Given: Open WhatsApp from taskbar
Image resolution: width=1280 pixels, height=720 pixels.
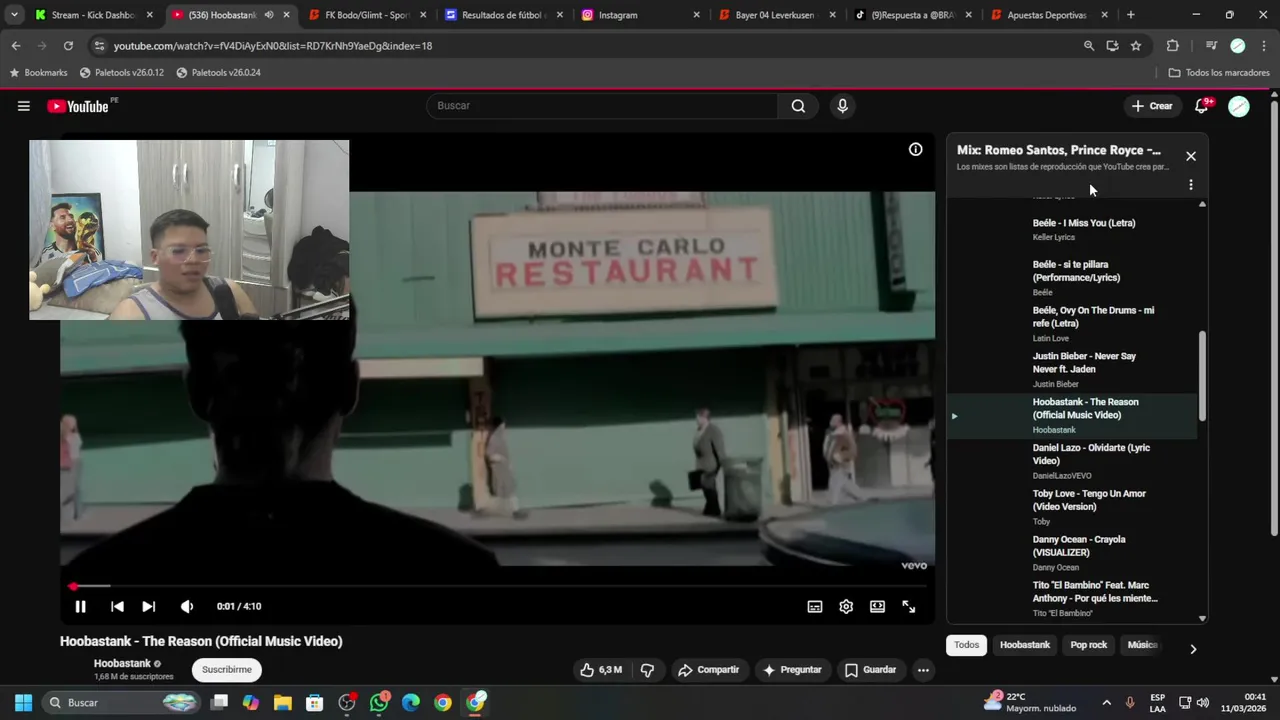Looking at the screenshot, I should [379, 703].
